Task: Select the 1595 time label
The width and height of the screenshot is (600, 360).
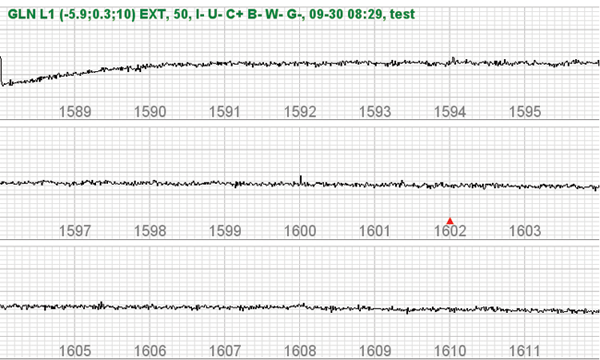Action: tap(525, 112)
